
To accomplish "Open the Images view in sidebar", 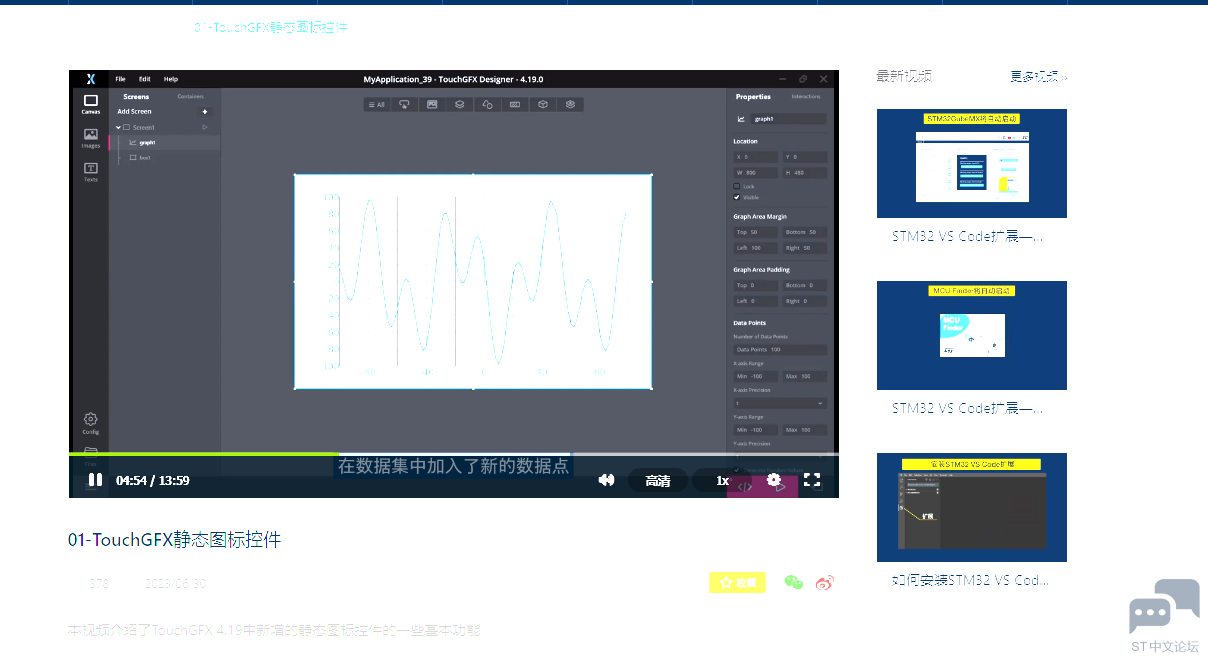I will click(90, 138).
